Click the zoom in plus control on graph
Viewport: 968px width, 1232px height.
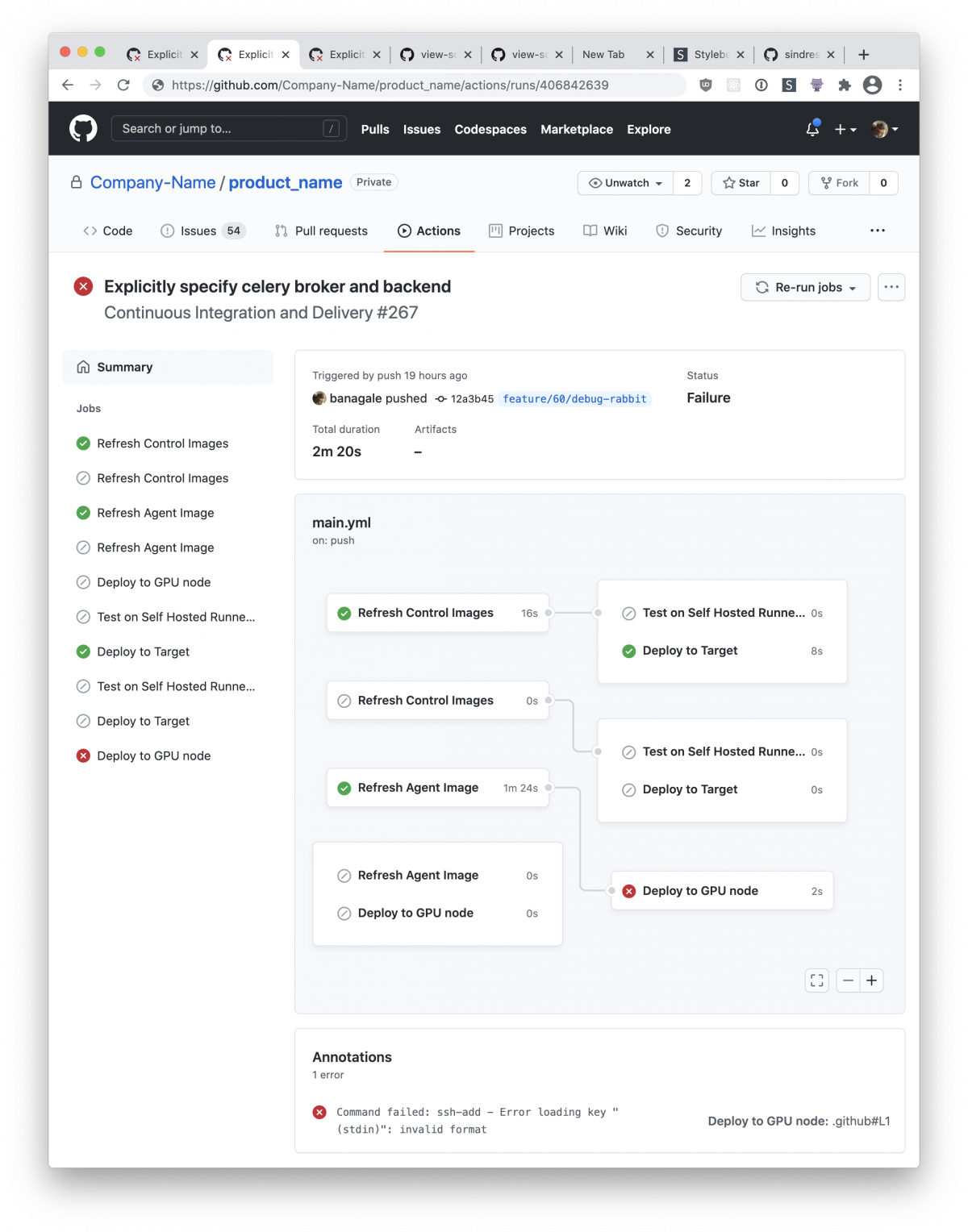point(871,980)
